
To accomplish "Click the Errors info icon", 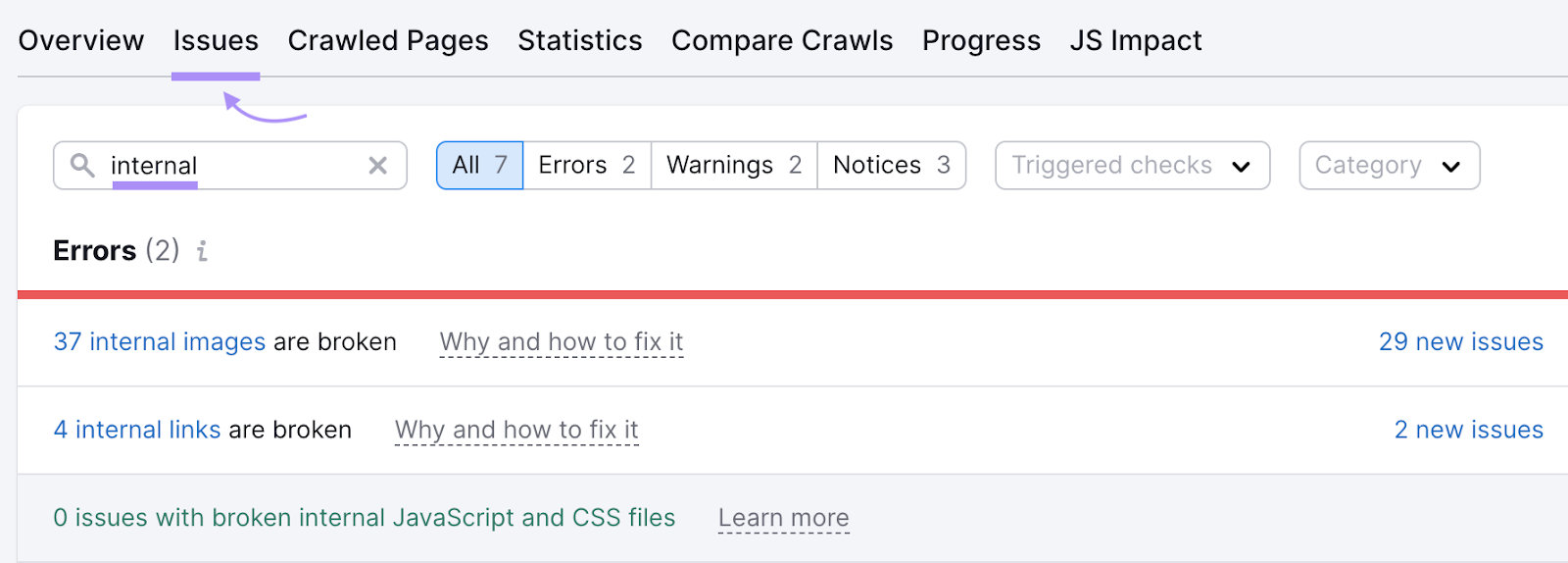I will [x=202, y=252].
